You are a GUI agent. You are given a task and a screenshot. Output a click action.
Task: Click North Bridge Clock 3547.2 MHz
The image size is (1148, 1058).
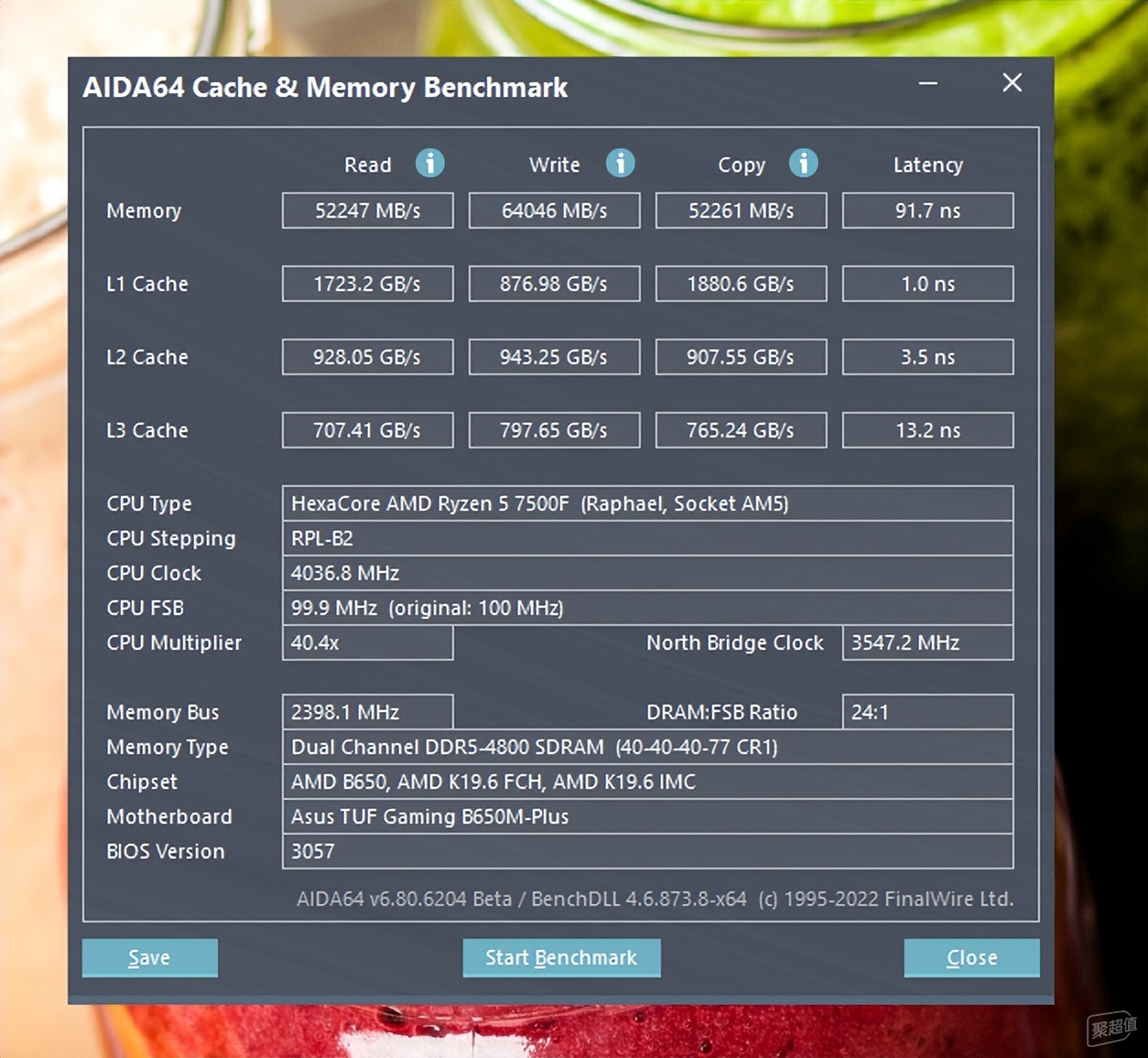[x=928, y=642]
